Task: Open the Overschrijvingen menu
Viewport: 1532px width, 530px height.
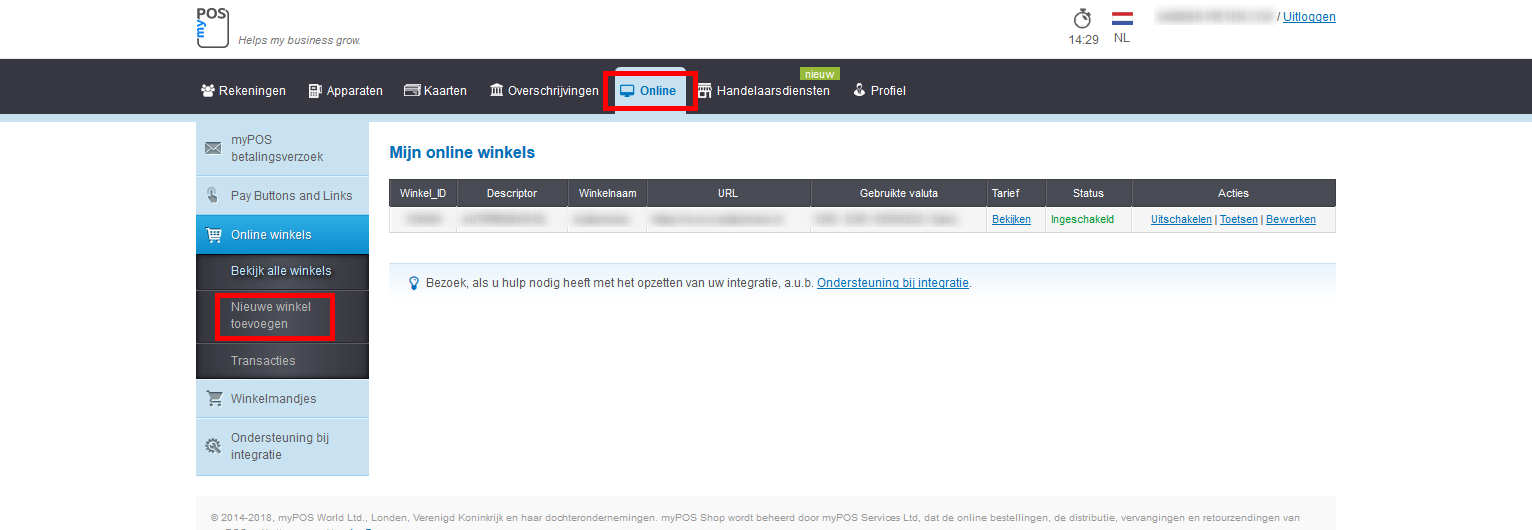Action: (544, 91)
